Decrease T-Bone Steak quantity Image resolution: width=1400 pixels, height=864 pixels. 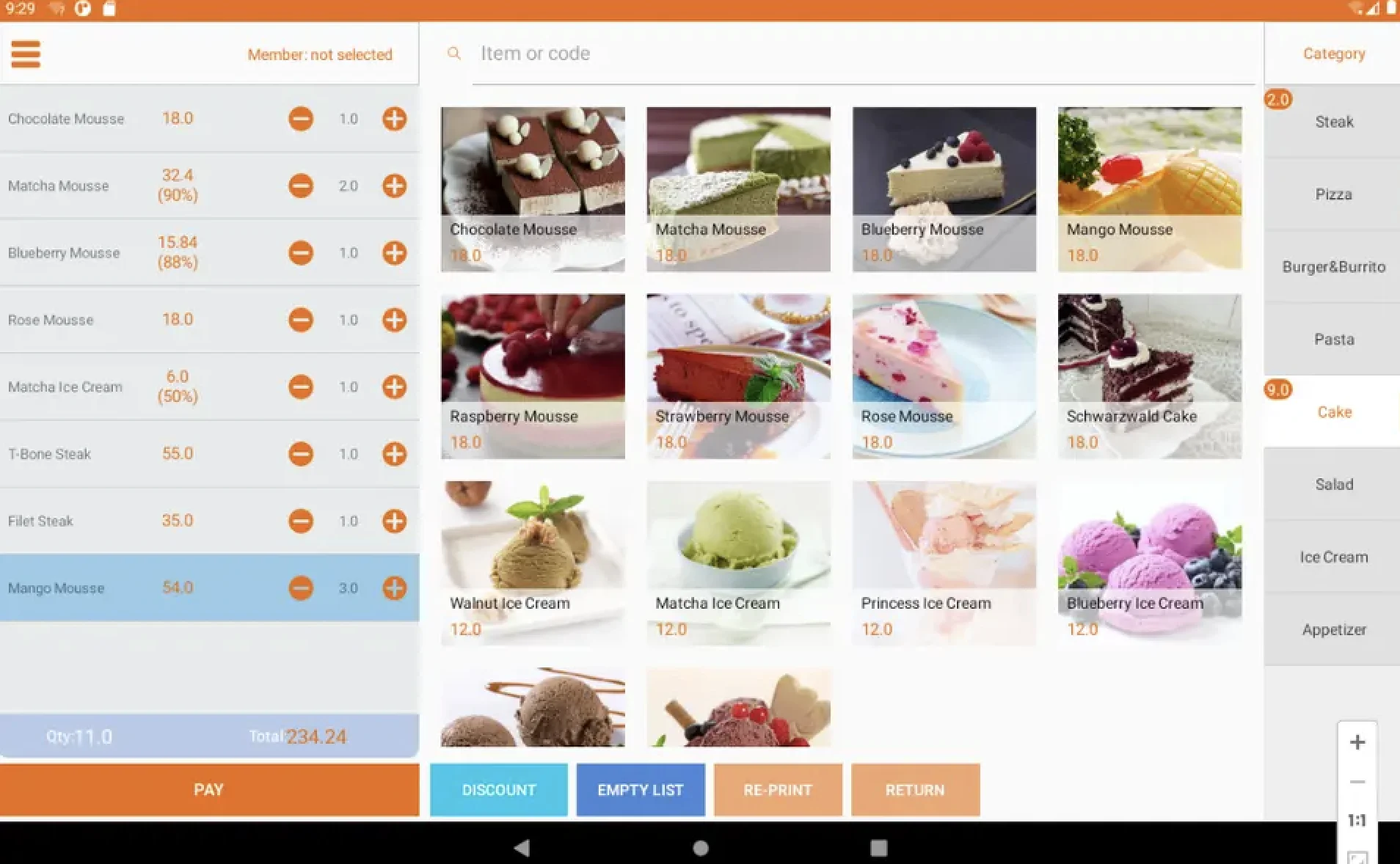click(301, 454)
